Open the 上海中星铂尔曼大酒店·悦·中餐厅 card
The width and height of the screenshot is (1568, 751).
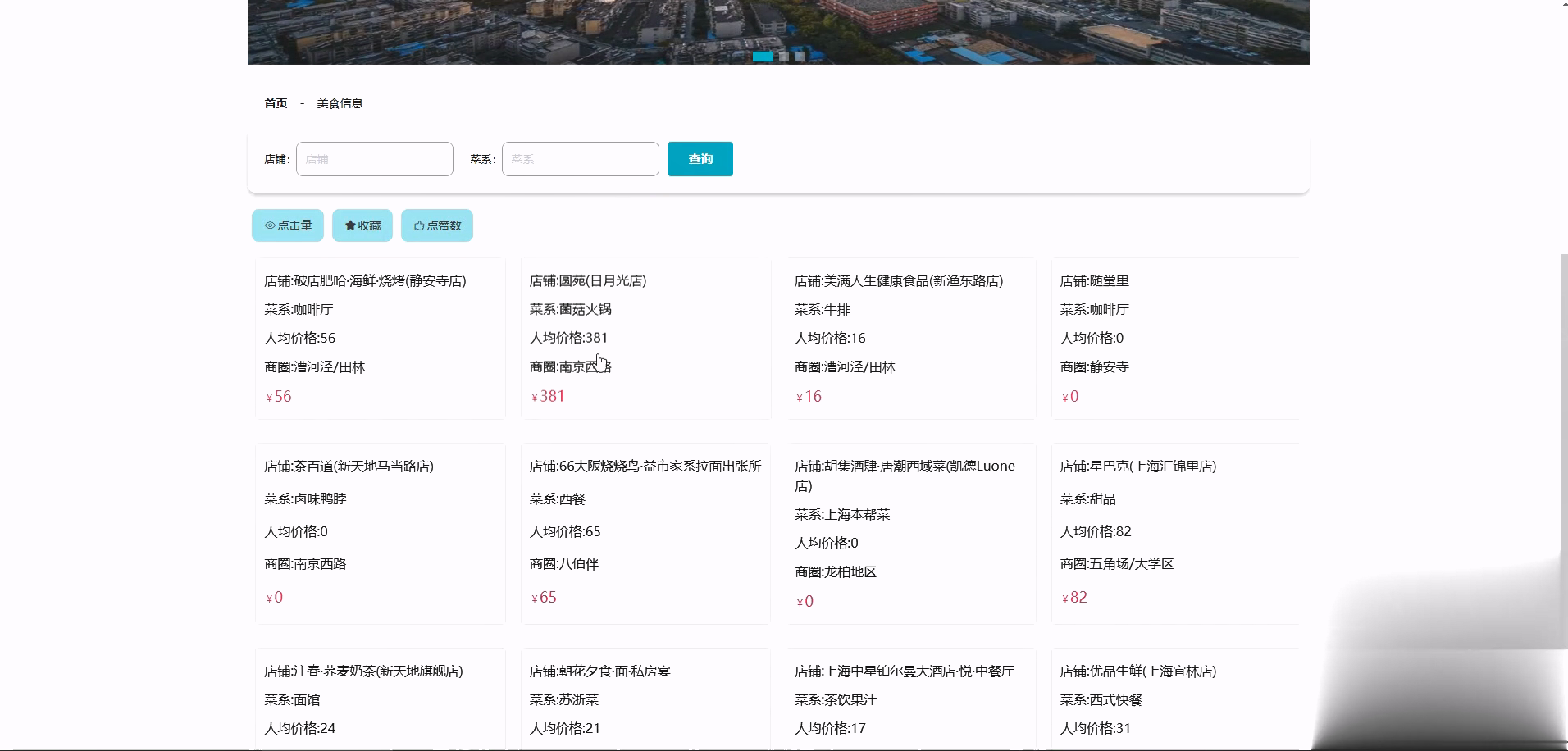point(911,699)
